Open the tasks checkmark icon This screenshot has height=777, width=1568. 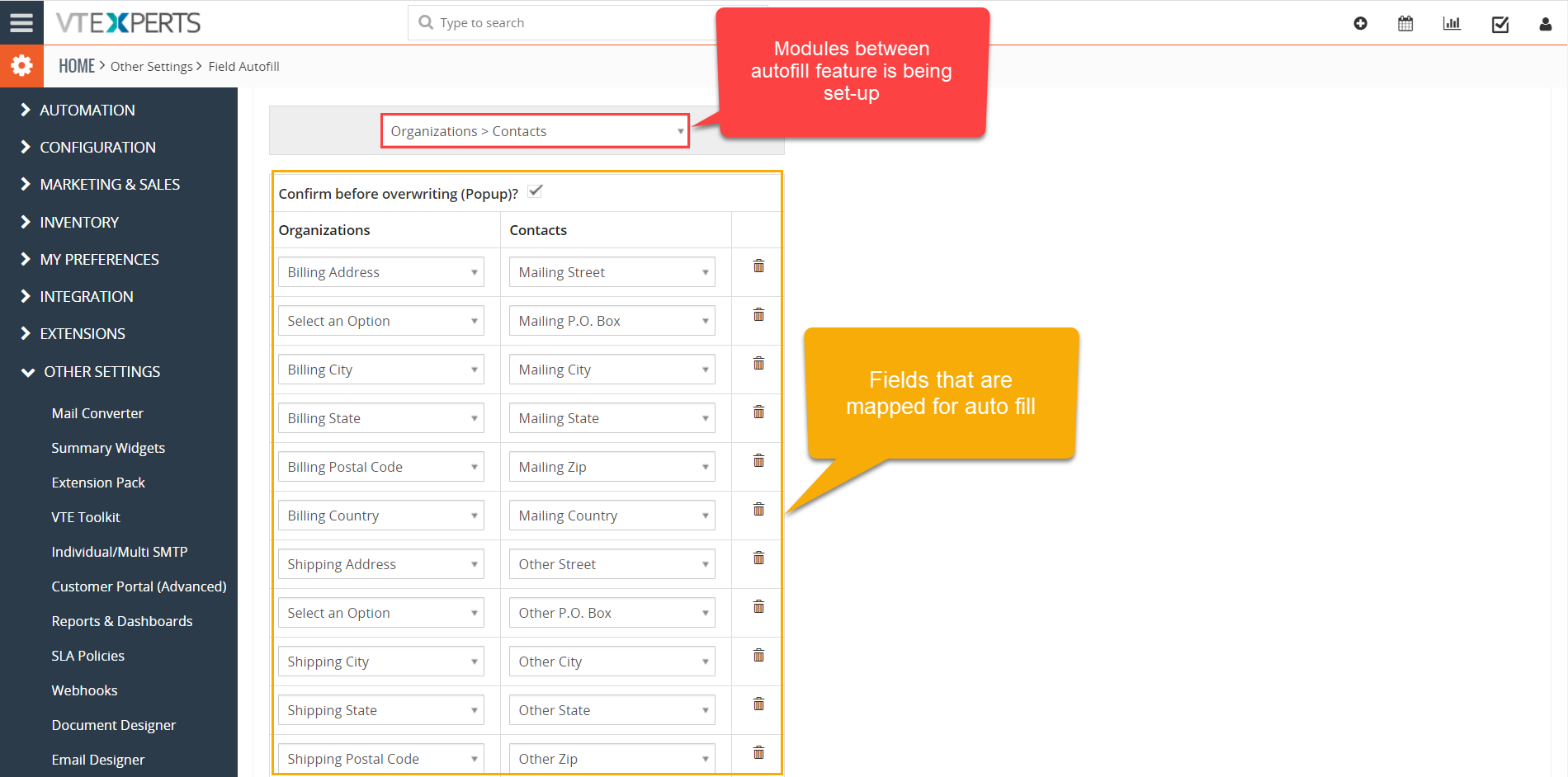click(1500, 24)
